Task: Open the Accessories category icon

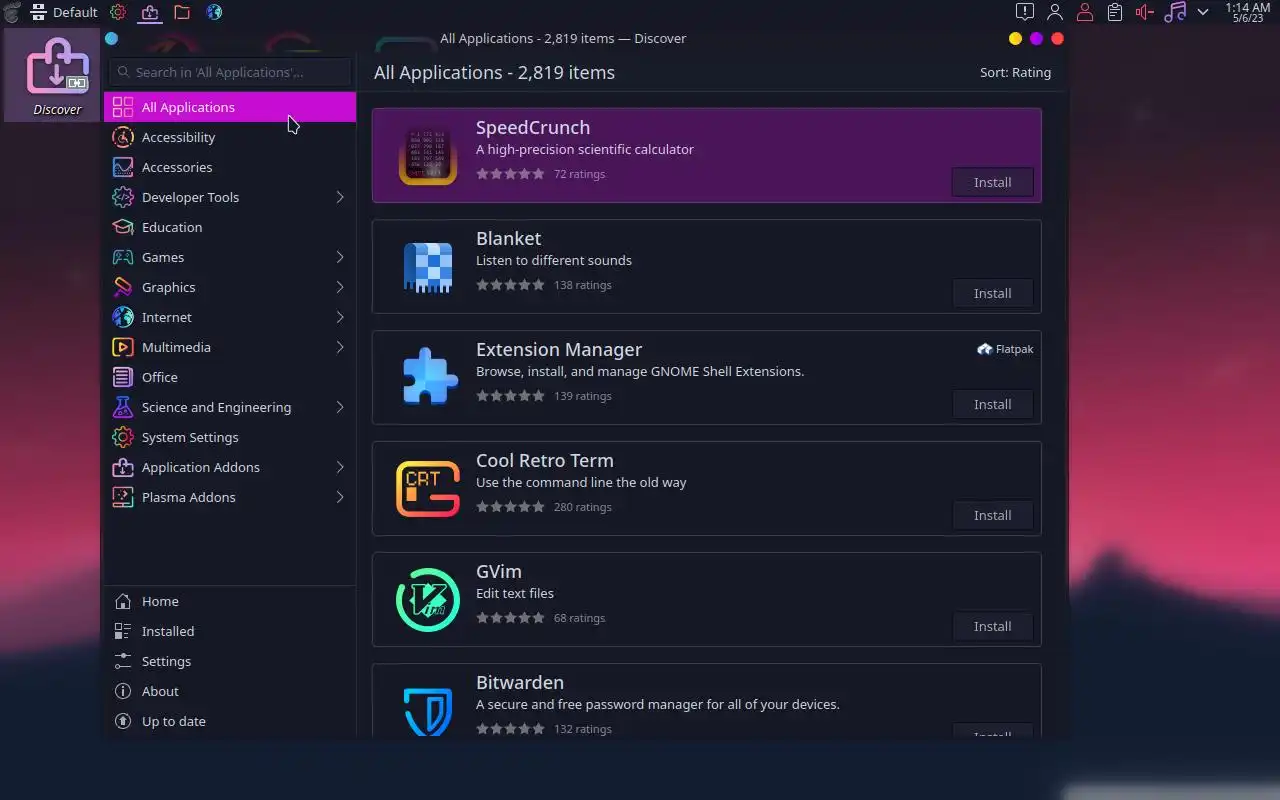Action: coord(123,167)
